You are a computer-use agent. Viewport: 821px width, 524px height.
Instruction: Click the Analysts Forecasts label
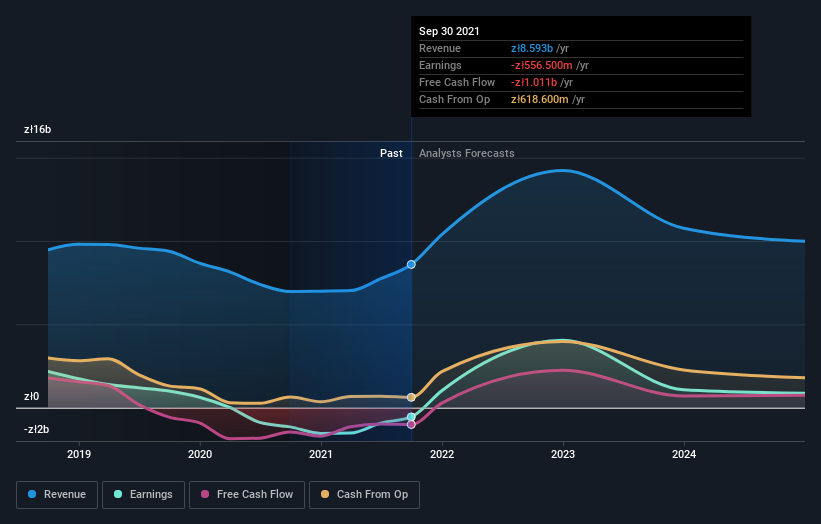point(467,153)
